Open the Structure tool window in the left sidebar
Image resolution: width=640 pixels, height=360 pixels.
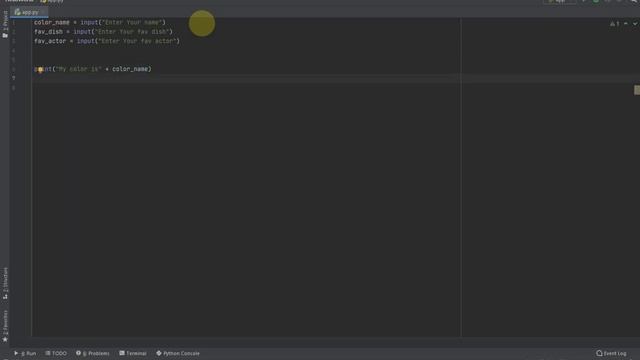tap(5, 284)
